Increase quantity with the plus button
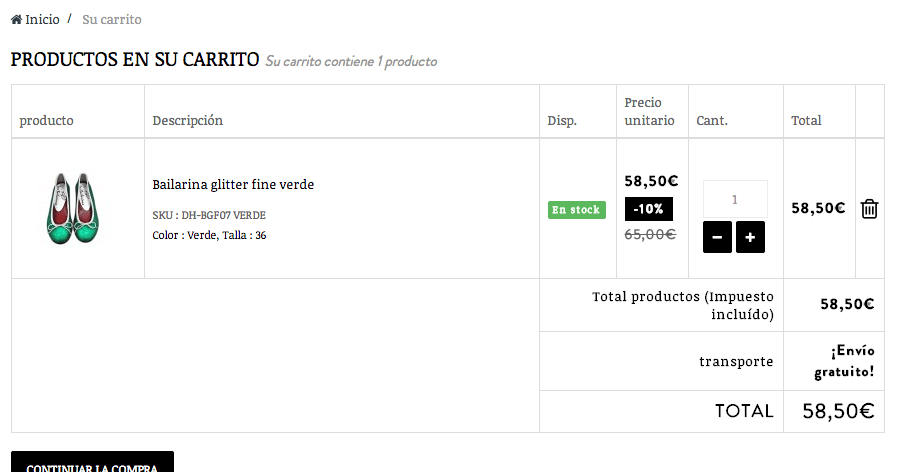The width and height of the screenshot is (903, 472). coord(750,237)
